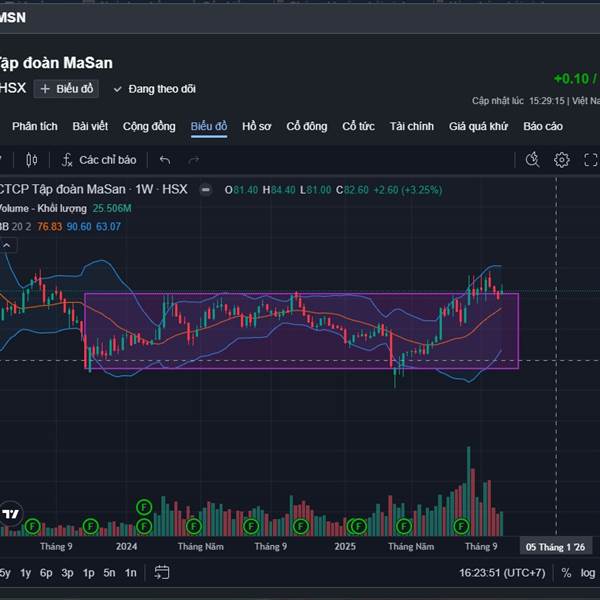Image resolution: width=600 pixels, height=600 pixels.
Task: Click the F event marker above Tháng Năm 2025
Action: [404, 527]
